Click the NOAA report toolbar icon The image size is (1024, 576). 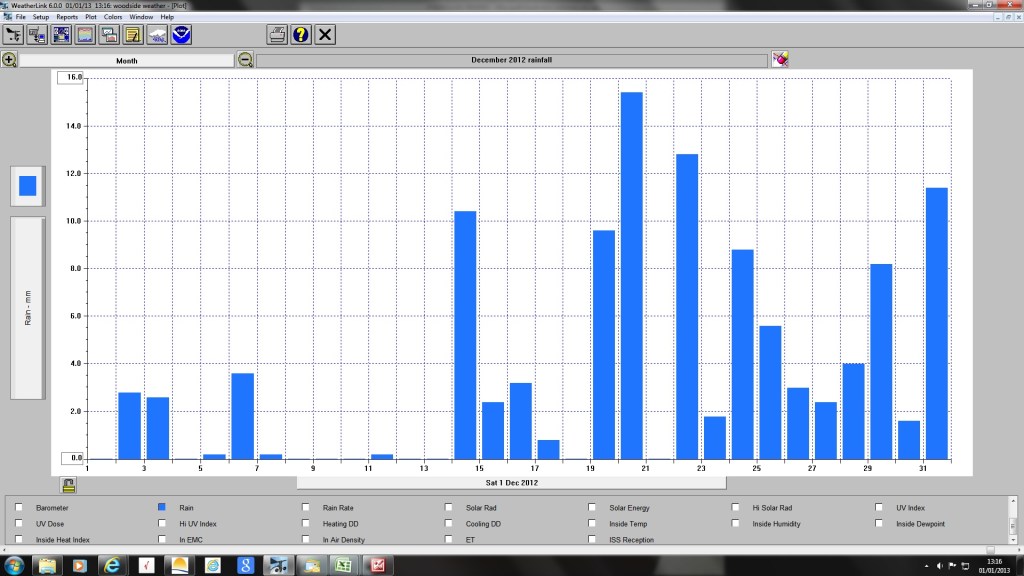pos(180,35)
